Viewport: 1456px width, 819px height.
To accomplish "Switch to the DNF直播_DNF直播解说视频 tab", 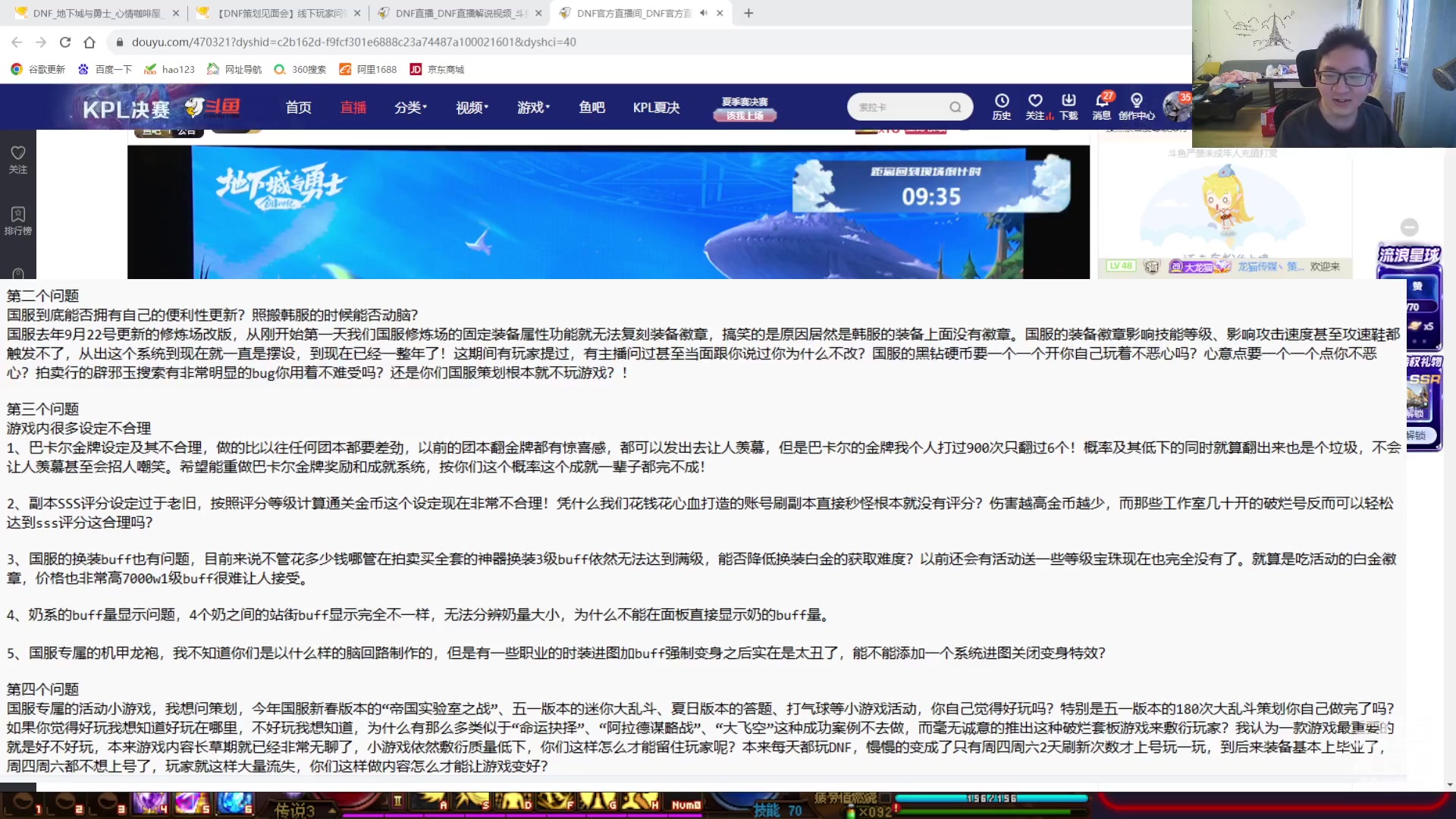I will pos(461,13).
